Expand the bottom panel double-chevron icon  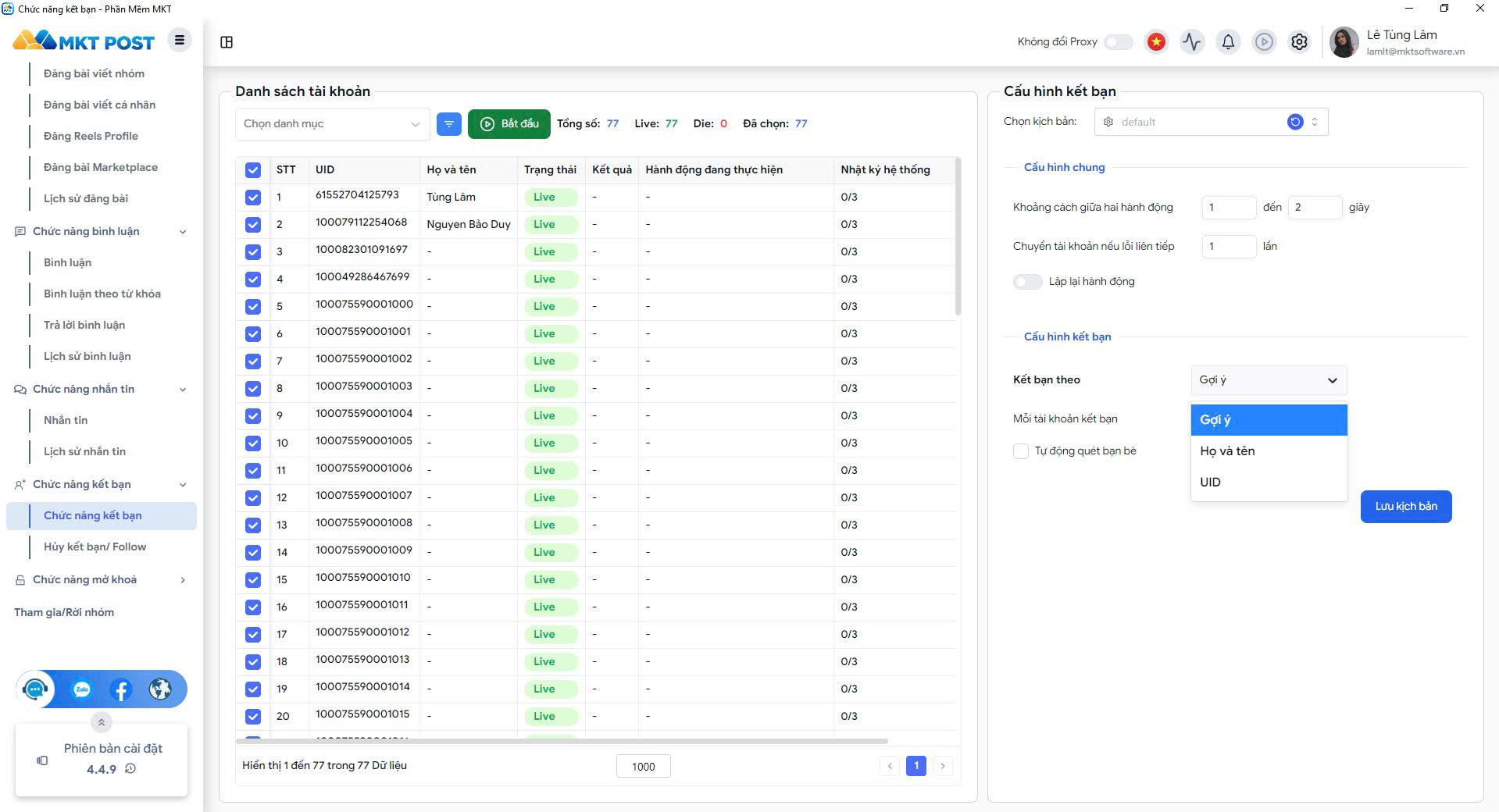pyautogui.click(x=101, y=722)
